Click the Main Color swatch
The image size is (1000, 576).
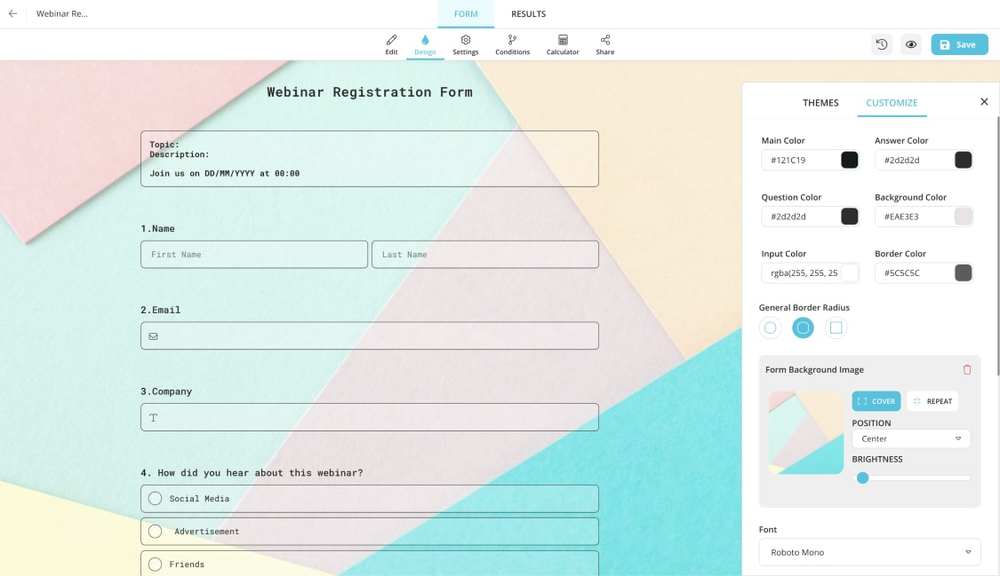tap(849, 160)
